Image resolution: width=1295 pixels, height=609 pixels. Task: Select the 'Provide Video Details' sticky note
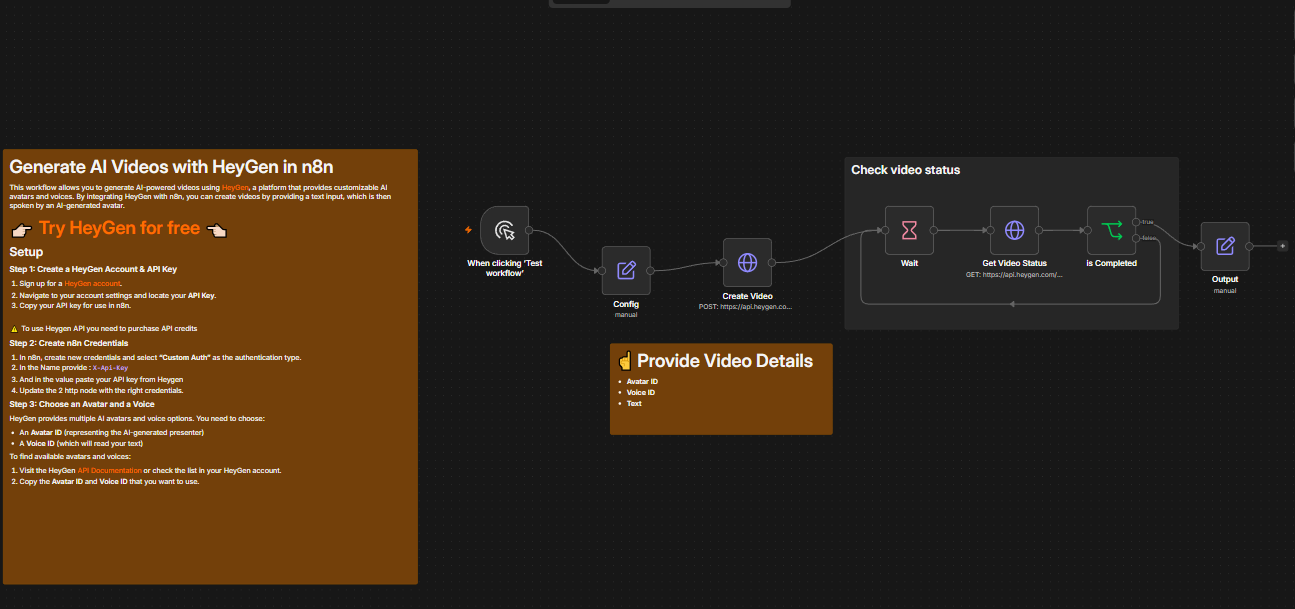pos(721,389)
